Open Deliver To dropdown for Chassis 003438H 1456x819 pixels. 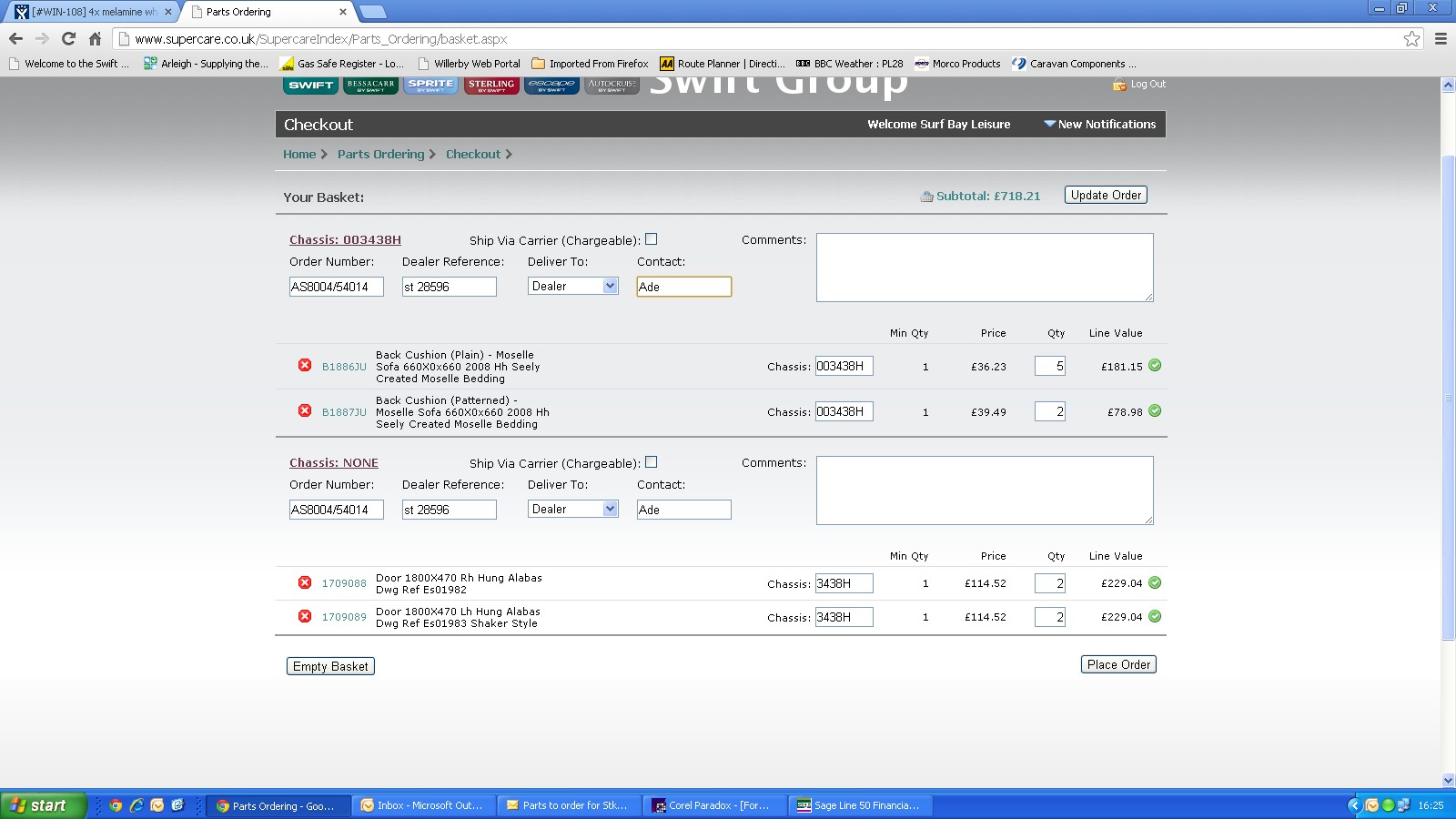pyautogui.click(x=572, y=287)
